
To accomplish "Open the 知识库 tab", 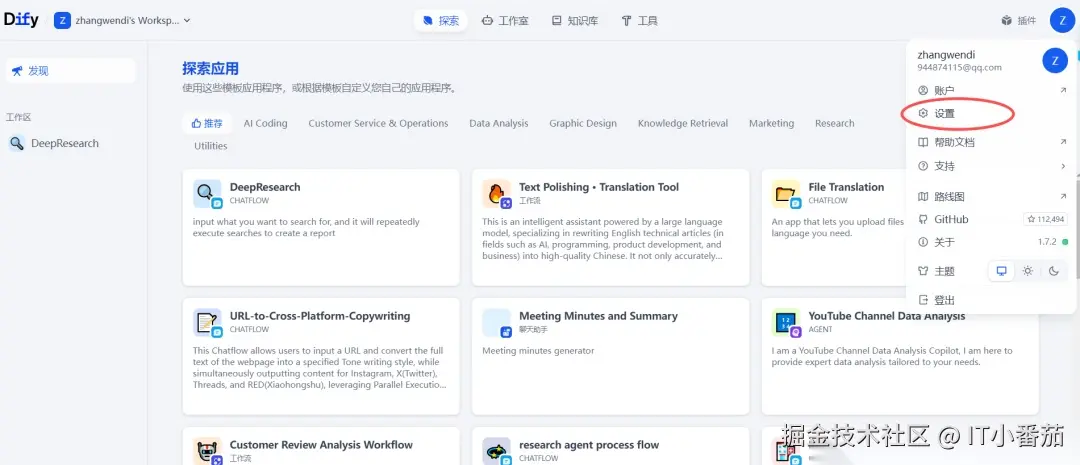I will point(574,21).
